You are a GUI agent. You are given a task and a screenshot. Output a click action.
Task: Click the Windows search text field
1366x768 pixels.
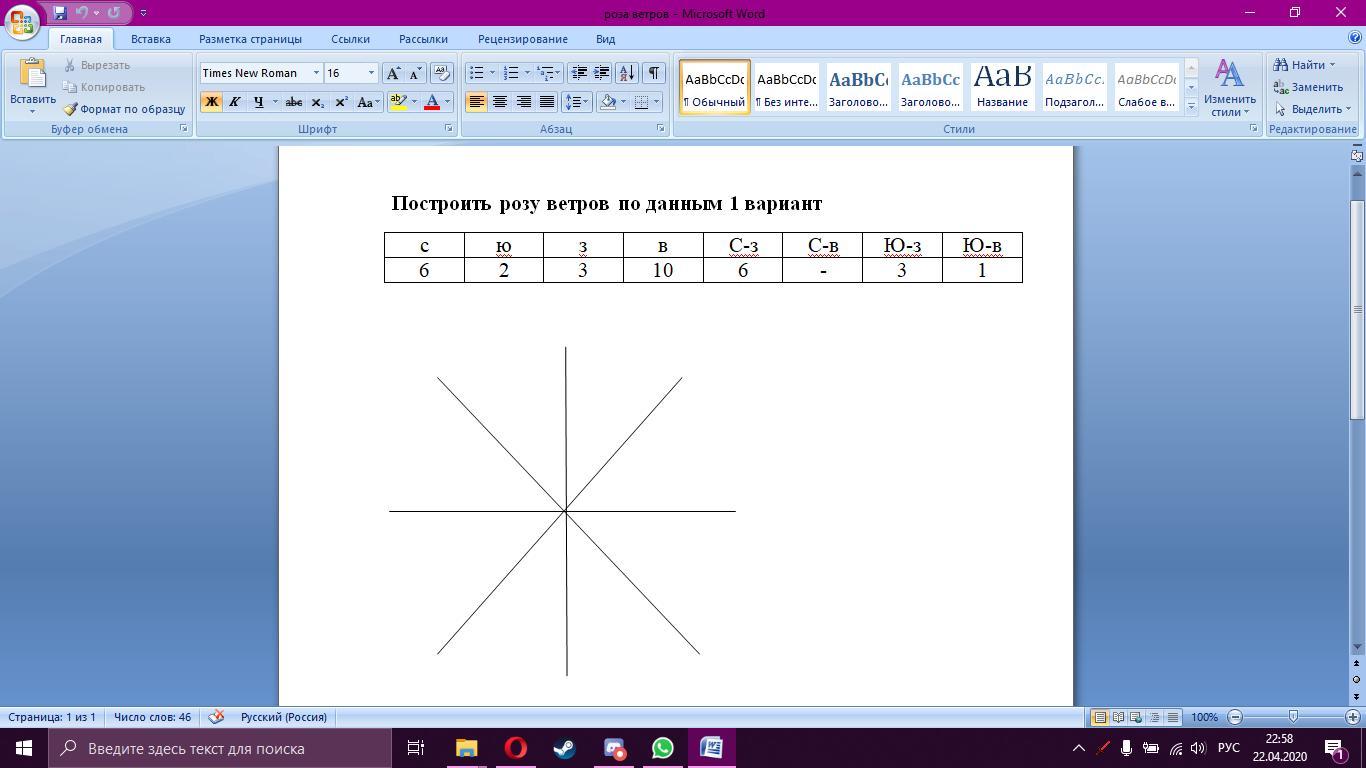tap(220, 748)
